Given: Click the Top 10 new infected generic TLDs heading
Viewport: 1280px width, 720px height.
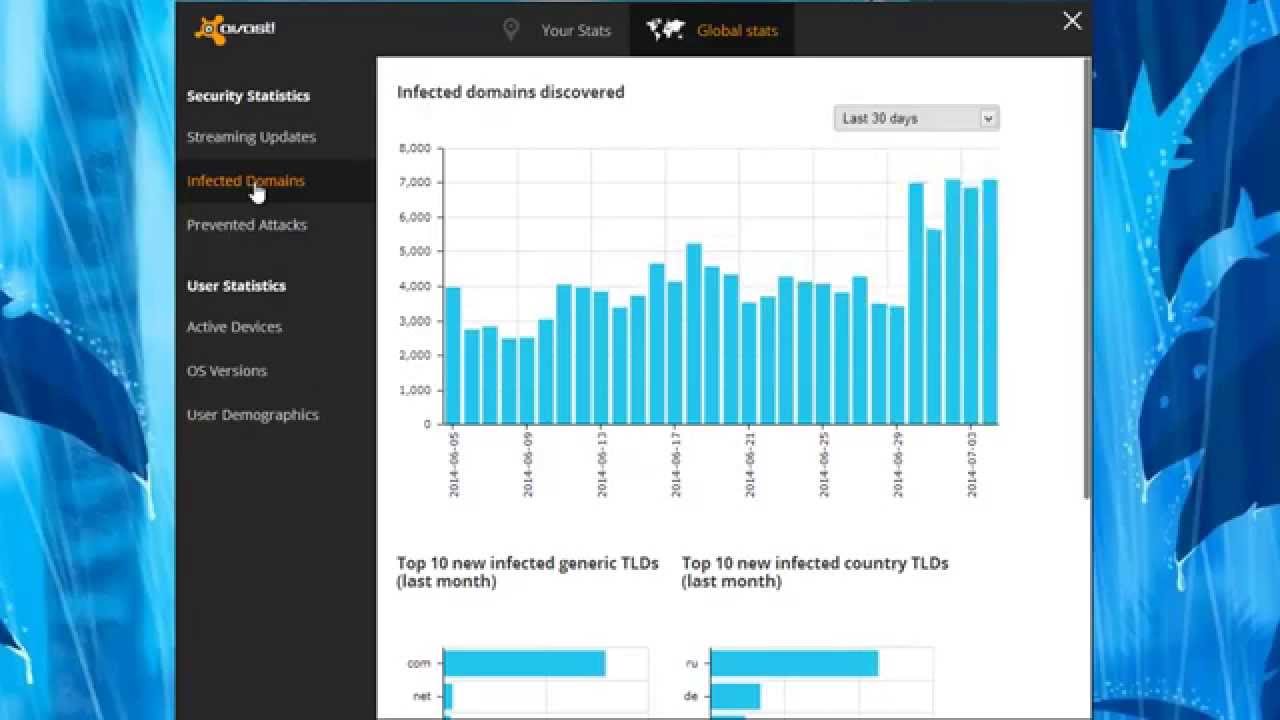Looking at the screenshot, I should click(x=527, y=572).
